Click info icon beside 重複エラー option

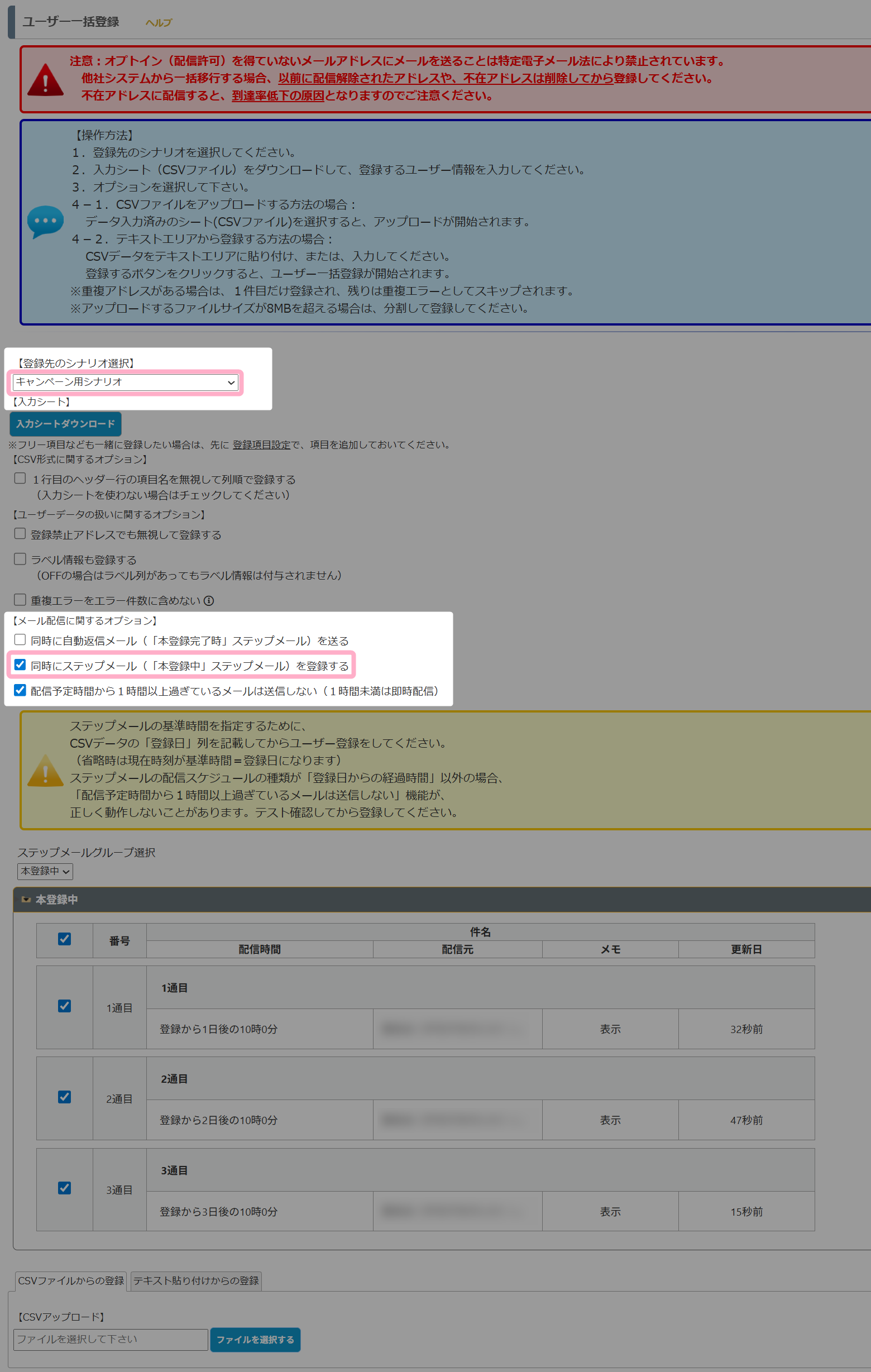coord(209,600)
